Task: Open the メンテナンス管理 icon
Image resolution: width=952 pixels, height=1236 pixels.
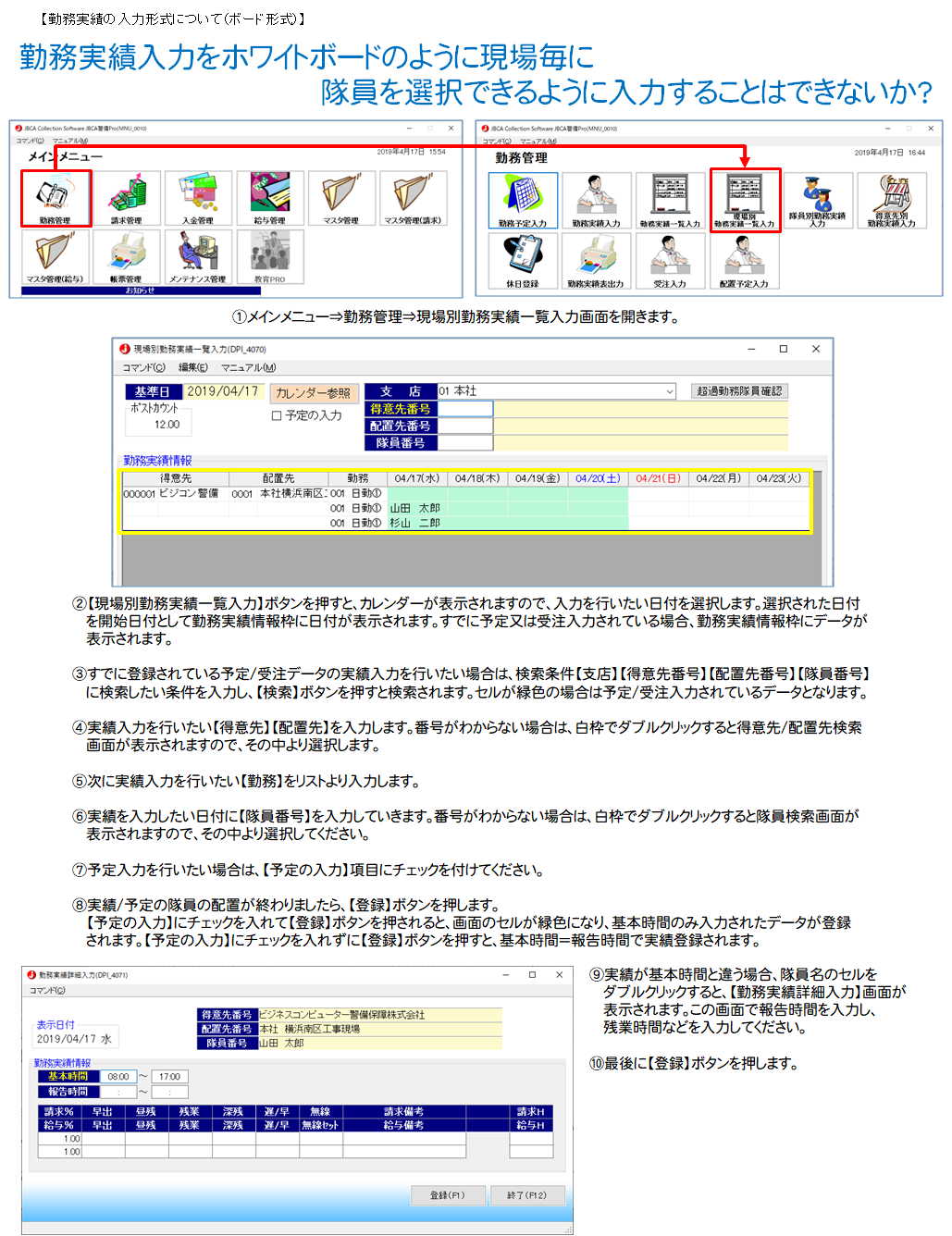Action: tap(198, 255)
